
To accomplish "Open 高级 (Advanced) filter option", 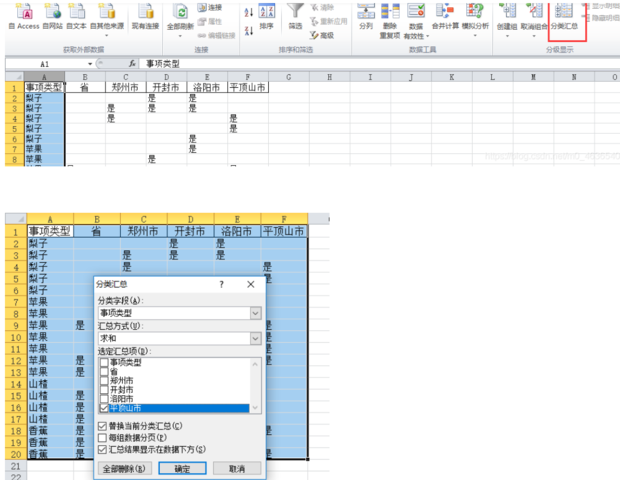I will point(322,36).
